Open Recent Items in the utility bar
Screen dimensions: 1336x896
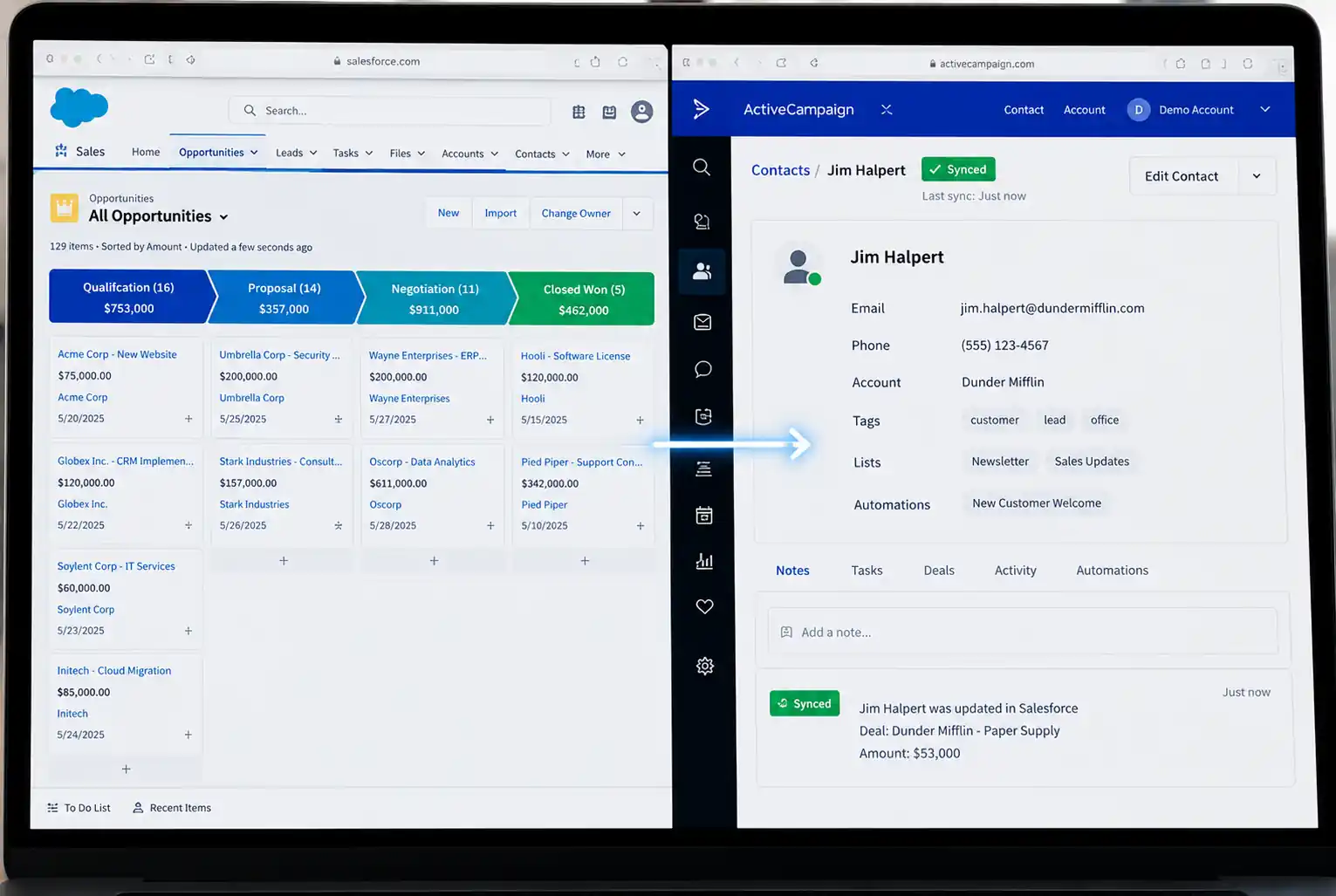tap(172, 808)
